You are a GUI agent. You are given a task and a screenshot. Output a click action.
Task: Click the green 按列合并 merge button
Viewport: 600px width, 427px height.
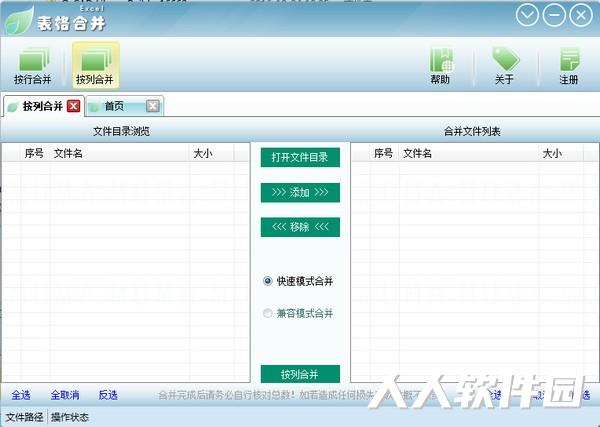[x=300, y=374]
